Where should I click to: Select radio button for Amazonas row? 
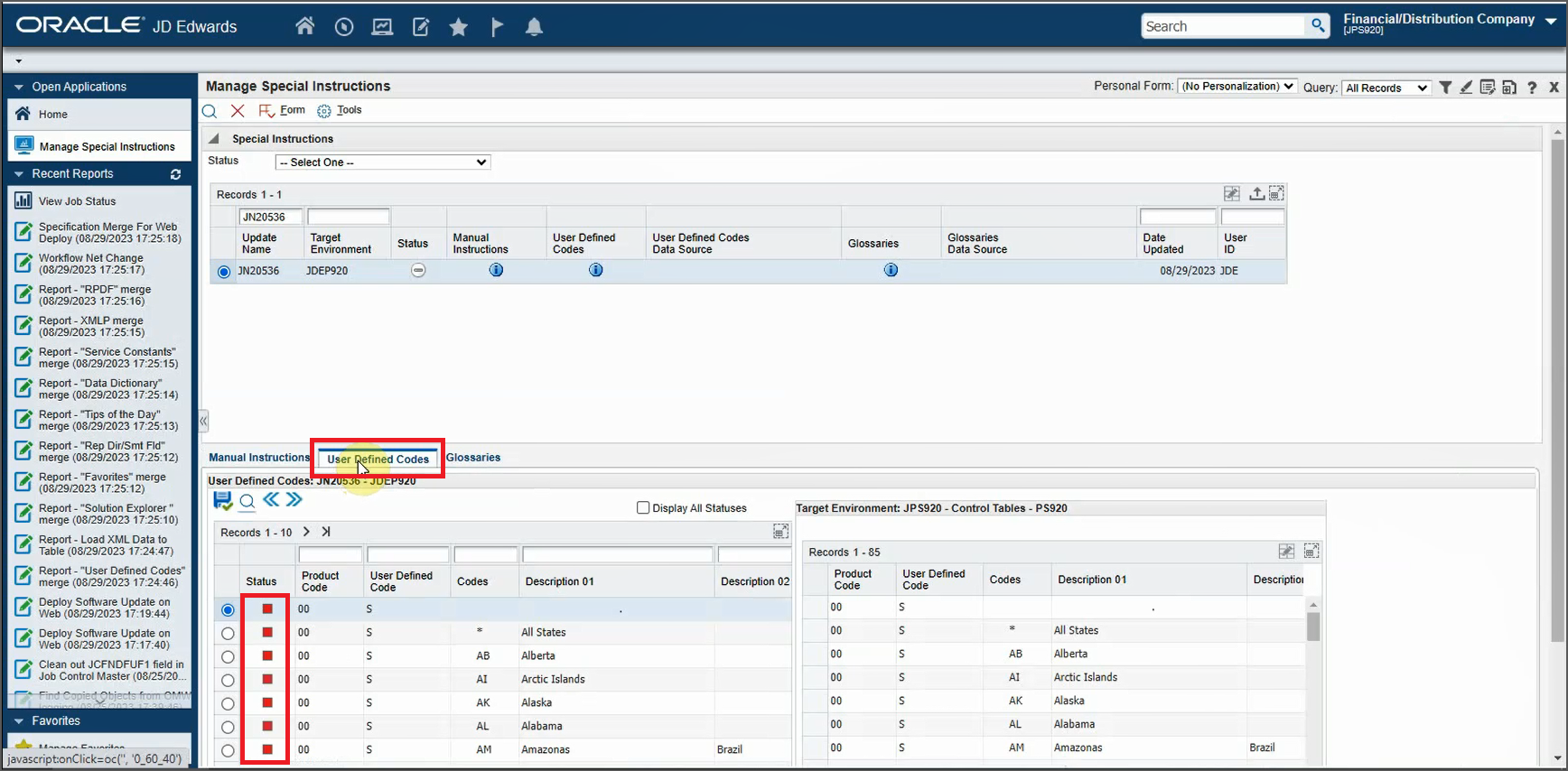tap(228, 751)
